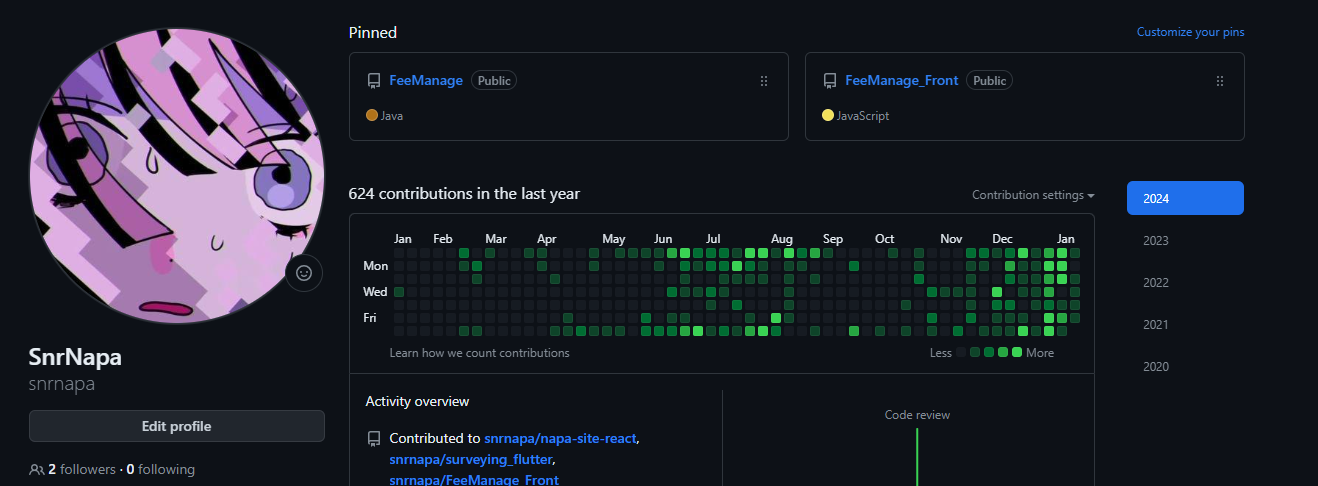Click the Edit profile button
Screen dimensions: 1318x486
[177, 426]
